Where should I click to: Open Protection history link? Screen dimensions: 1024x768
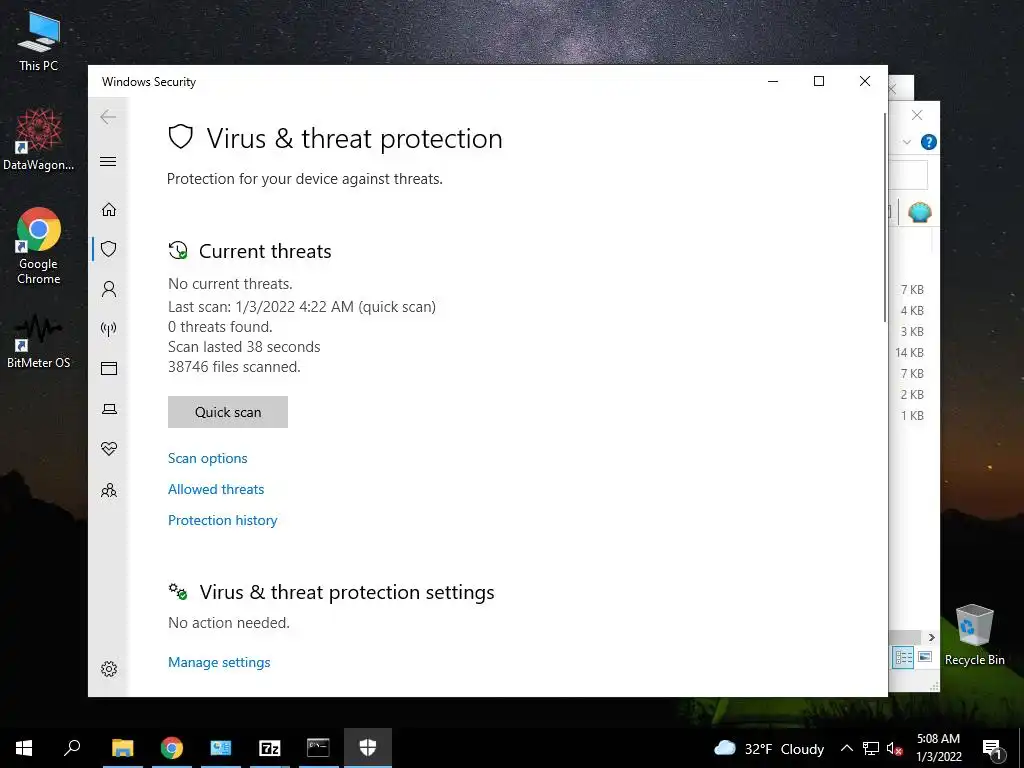click(x=223, y=520)
